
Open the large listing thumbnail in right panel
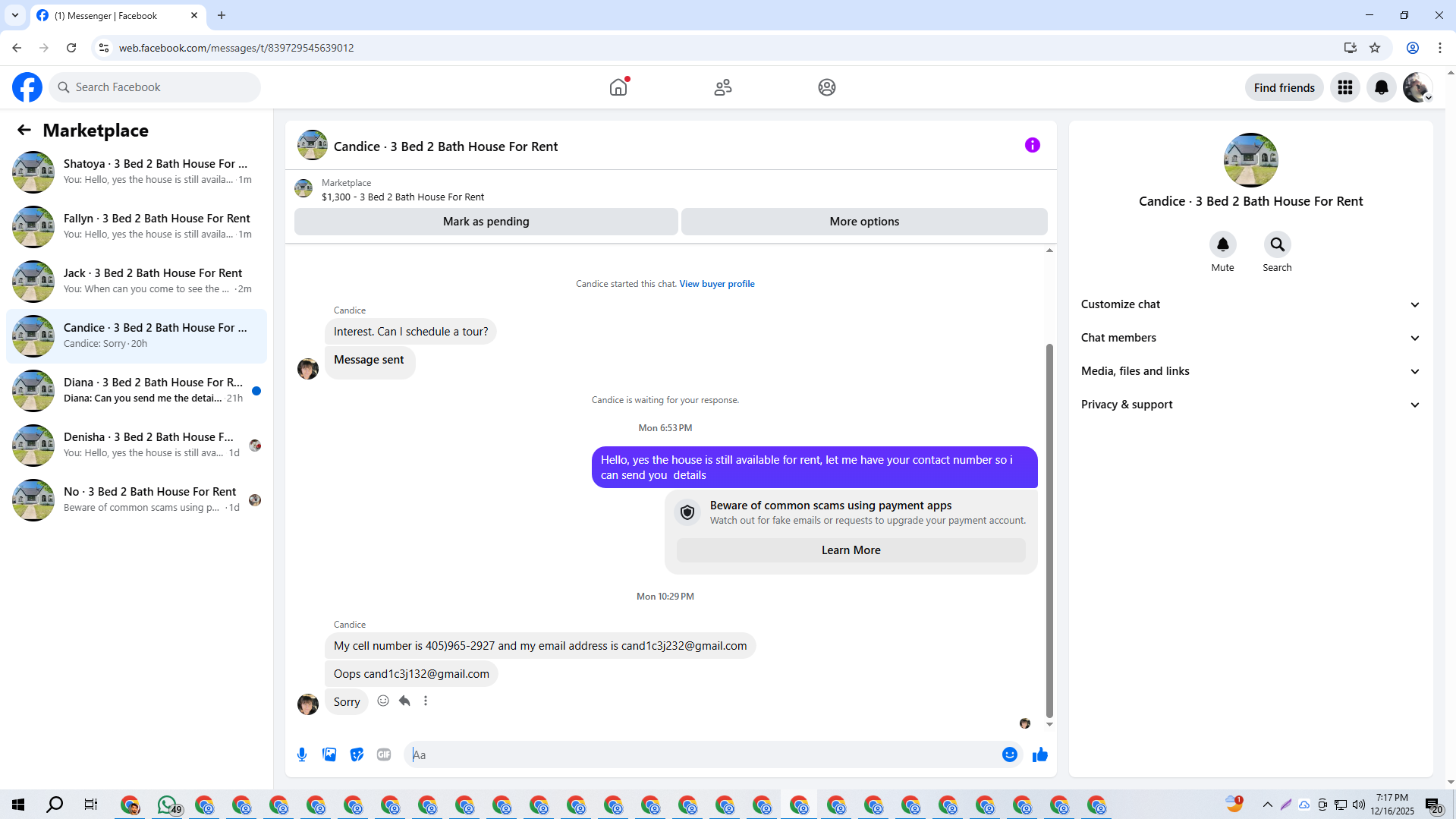click(1250, 160)
